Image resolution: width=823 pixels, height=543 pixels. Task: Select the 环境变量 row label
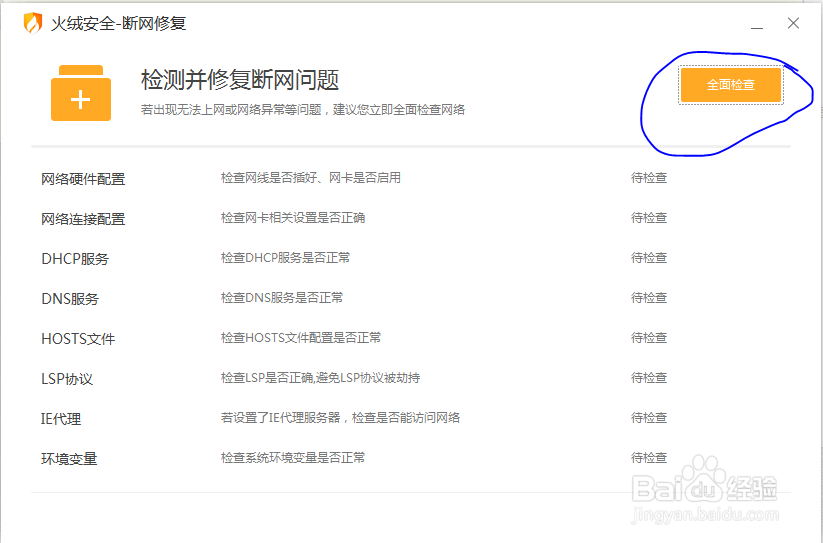pos(69,459)
